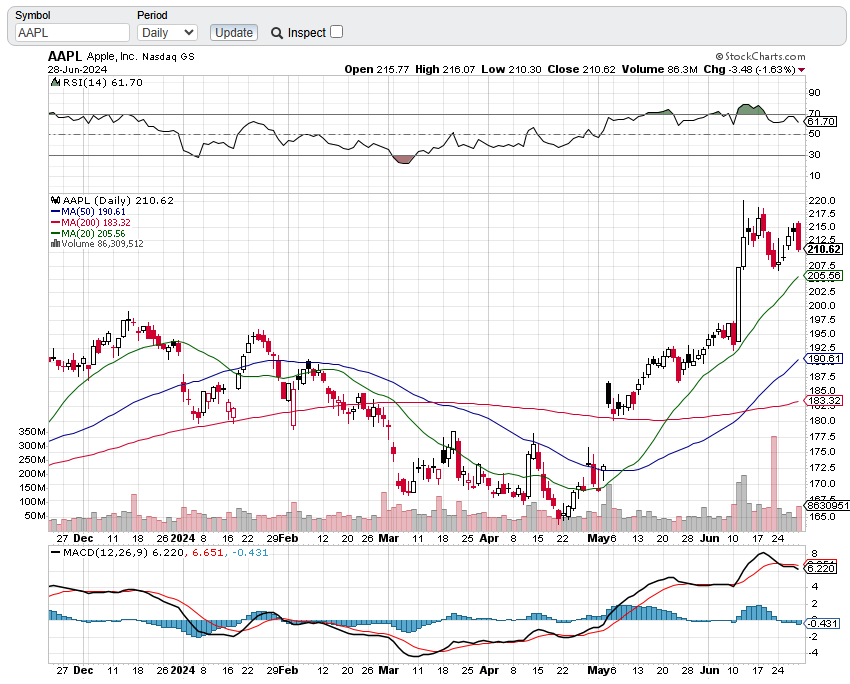Click the 190.61 MA(50) axis label

coord(824,359)
